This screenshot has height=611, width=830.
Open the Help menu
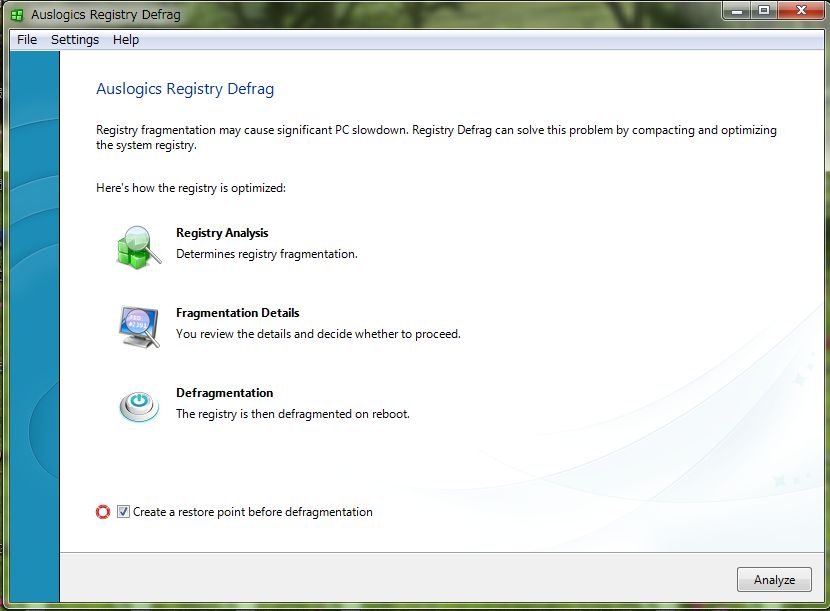(126, 40)
